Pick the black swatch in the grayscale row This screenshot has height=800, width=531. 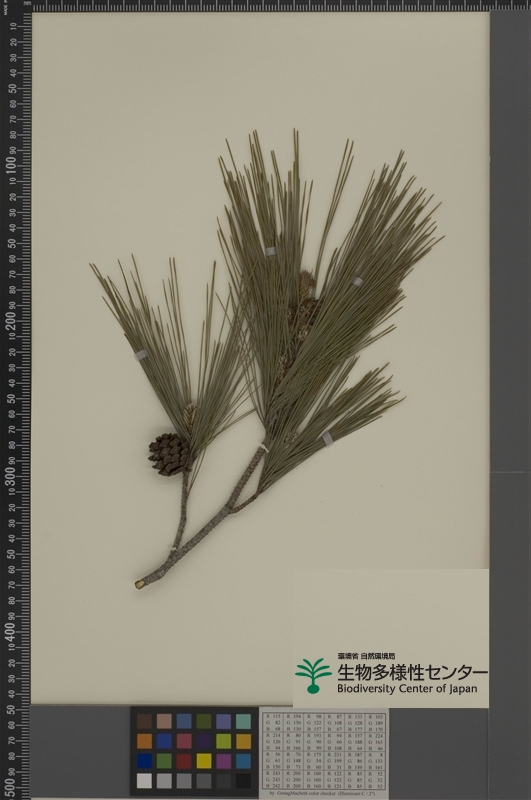click(x=243, y=781)
